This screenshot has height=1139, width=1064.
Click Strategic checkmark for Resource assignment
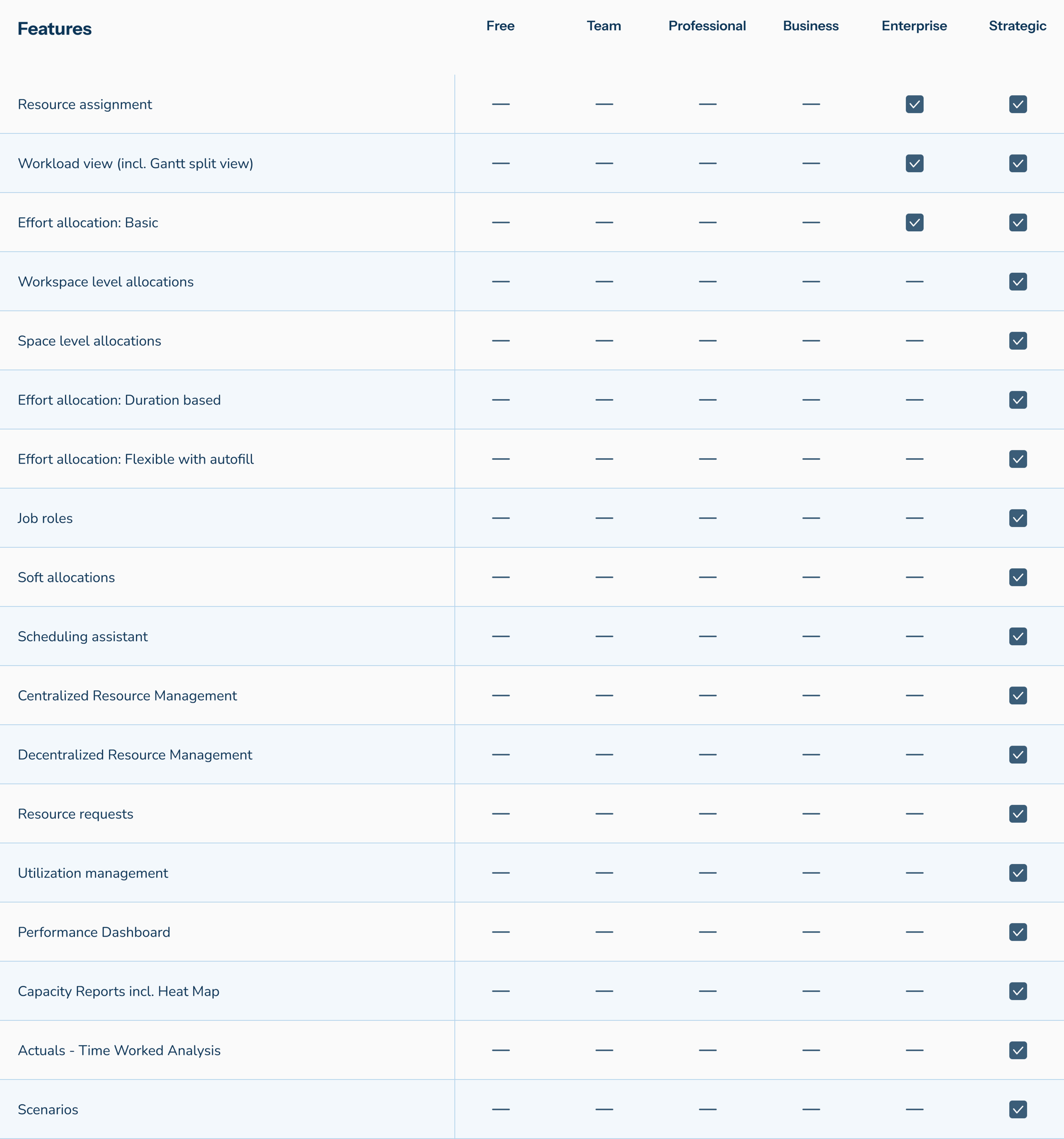[1018, 104]
